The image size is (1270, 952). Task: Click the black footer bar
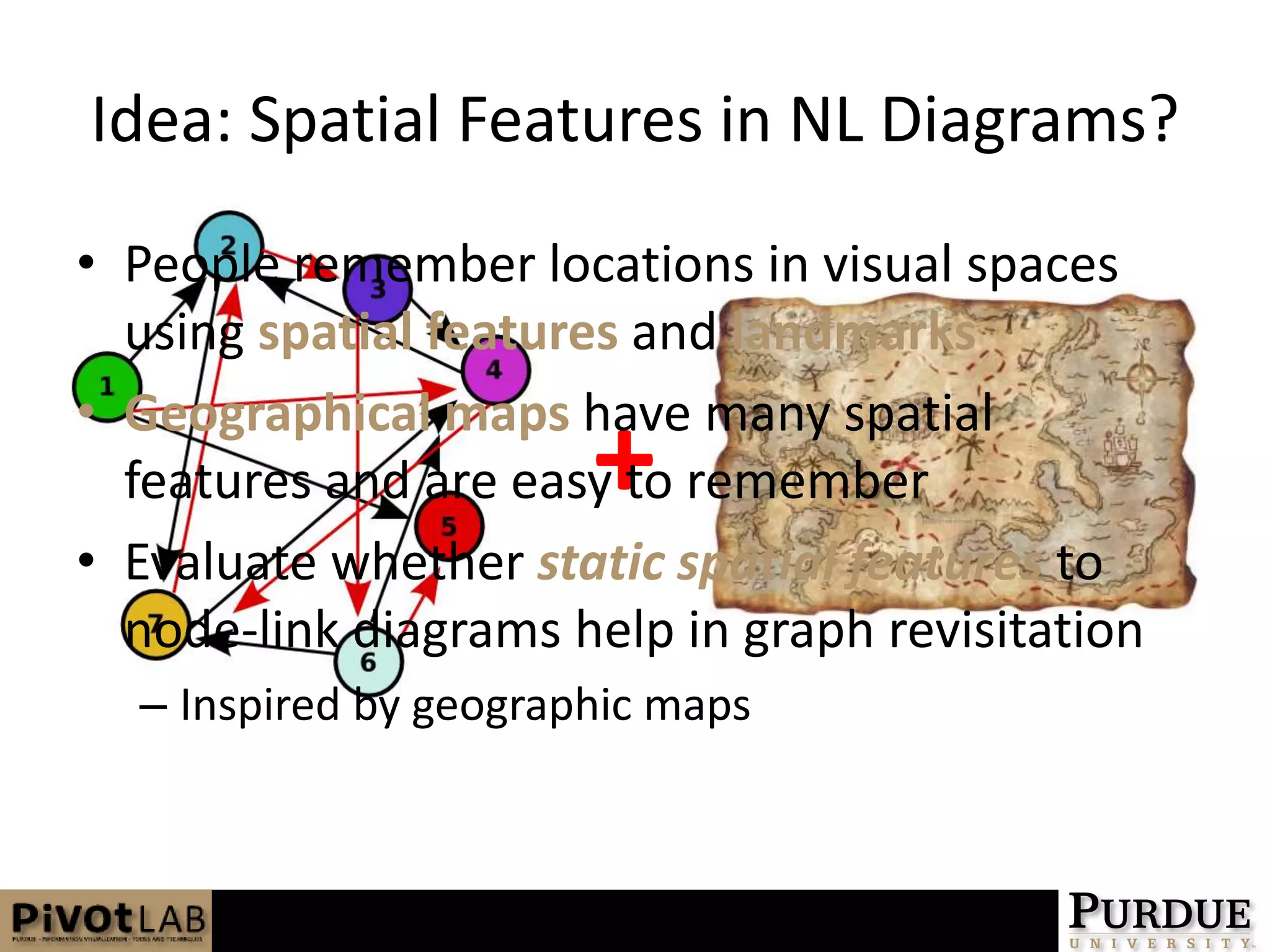pyautogui.click(x=633, y=920)
